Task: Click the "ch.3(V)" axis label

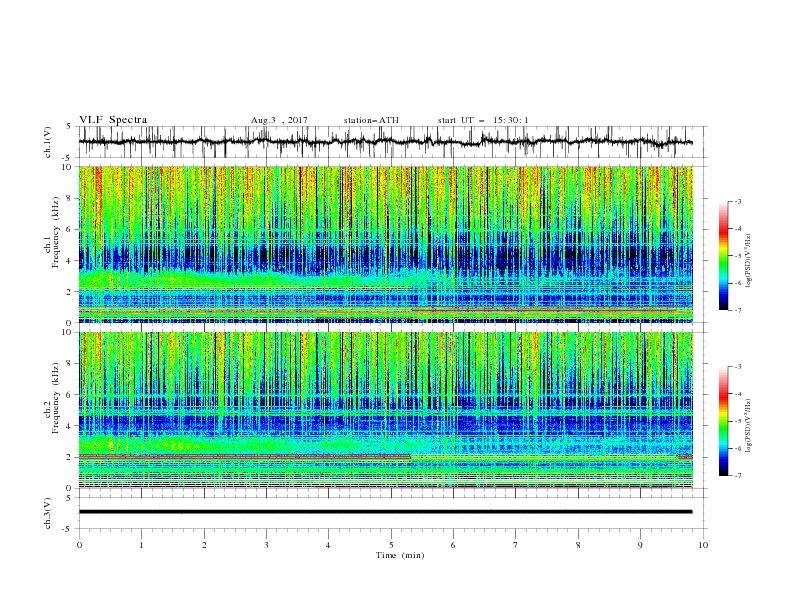Action: (x=48, y=513)
